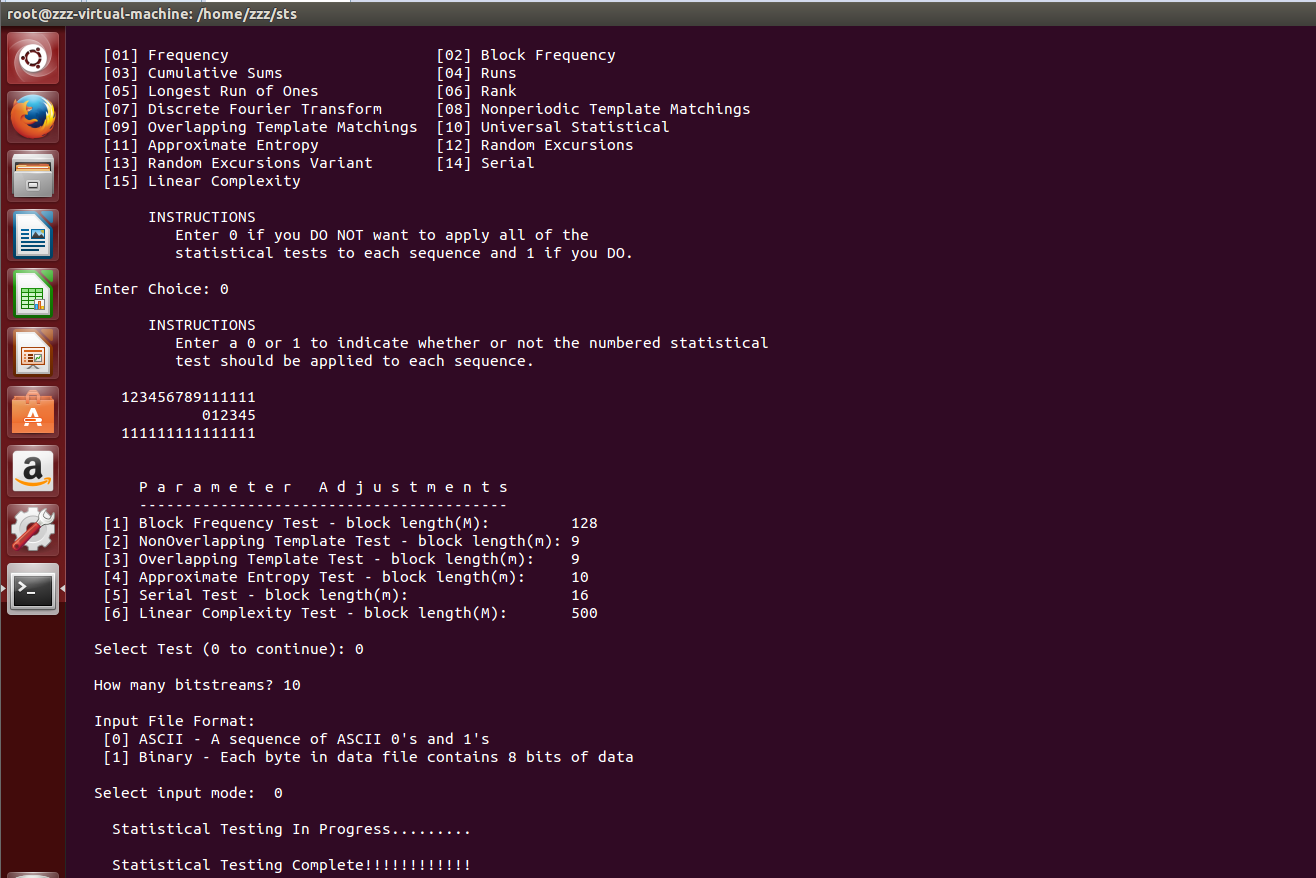Click 'Enter Choice: 0' prompt line
This screenshot has height=878, width=1316.
click(x=161, y=289)
